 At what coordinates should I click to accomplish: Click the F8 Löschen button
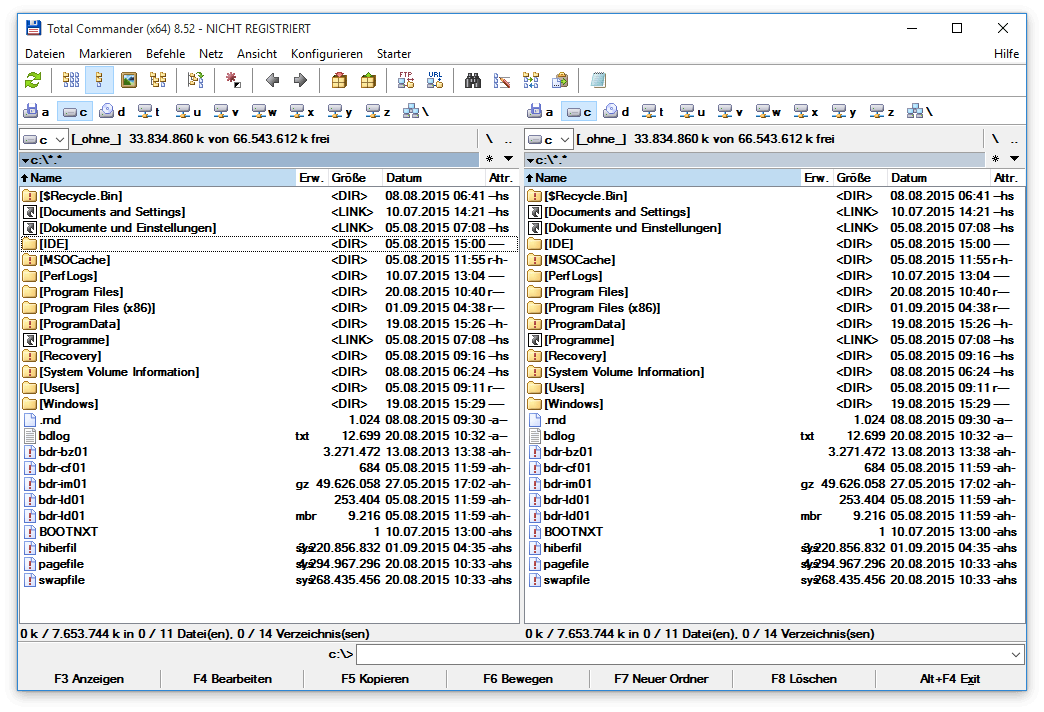(x=804, y=679)
